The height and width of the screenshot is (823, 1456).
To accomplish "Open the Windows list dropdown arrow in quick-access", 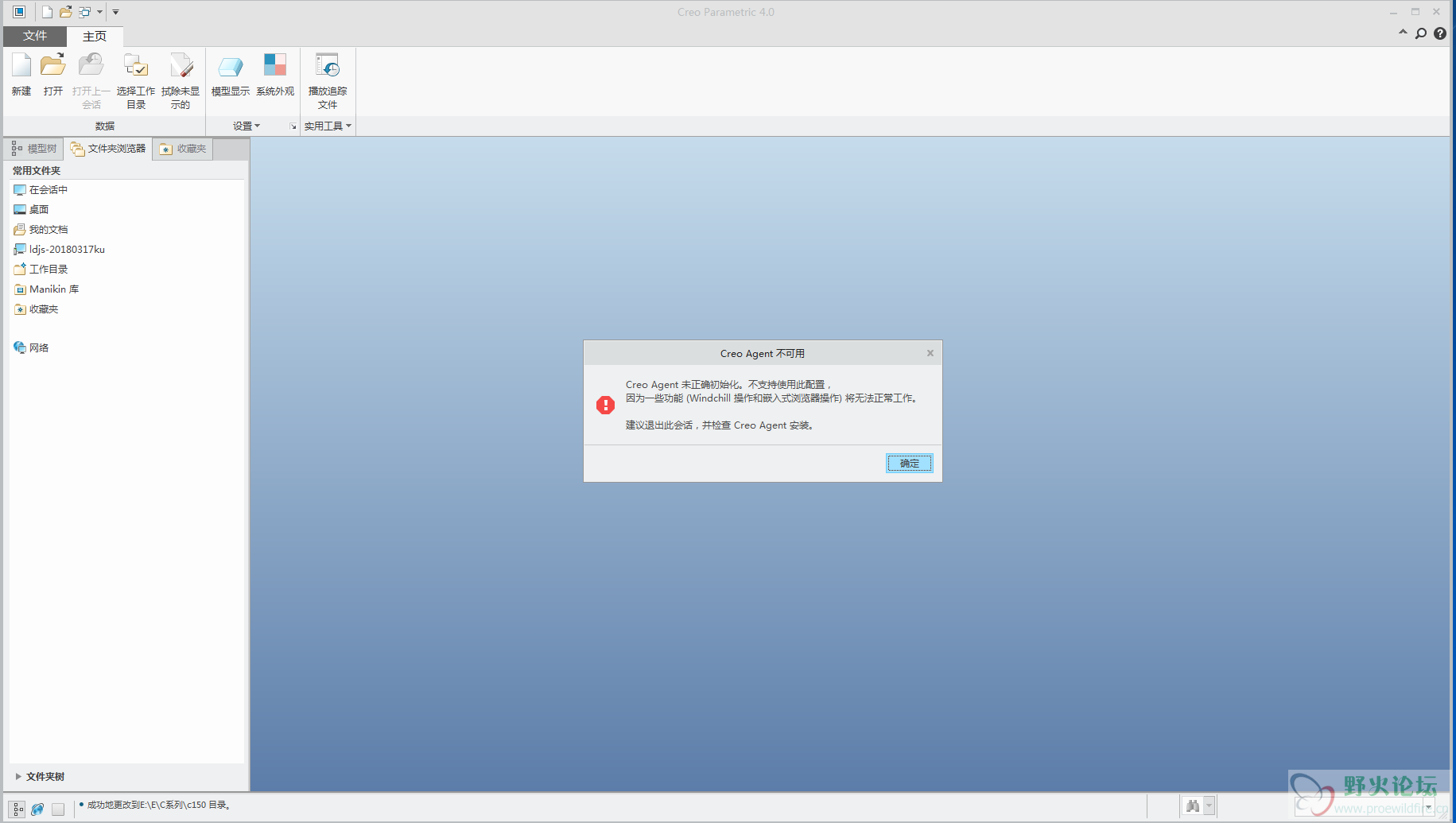I will coord(99,12).
